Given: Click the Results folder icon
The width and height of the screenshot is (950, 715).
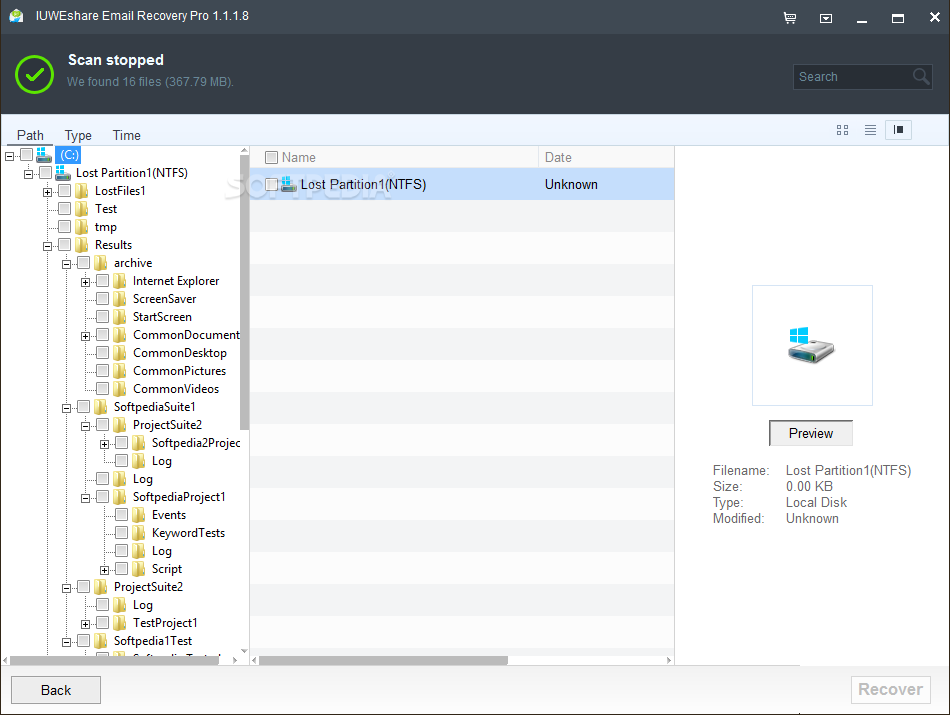Looking at the screenshot, I should [82, 245].
